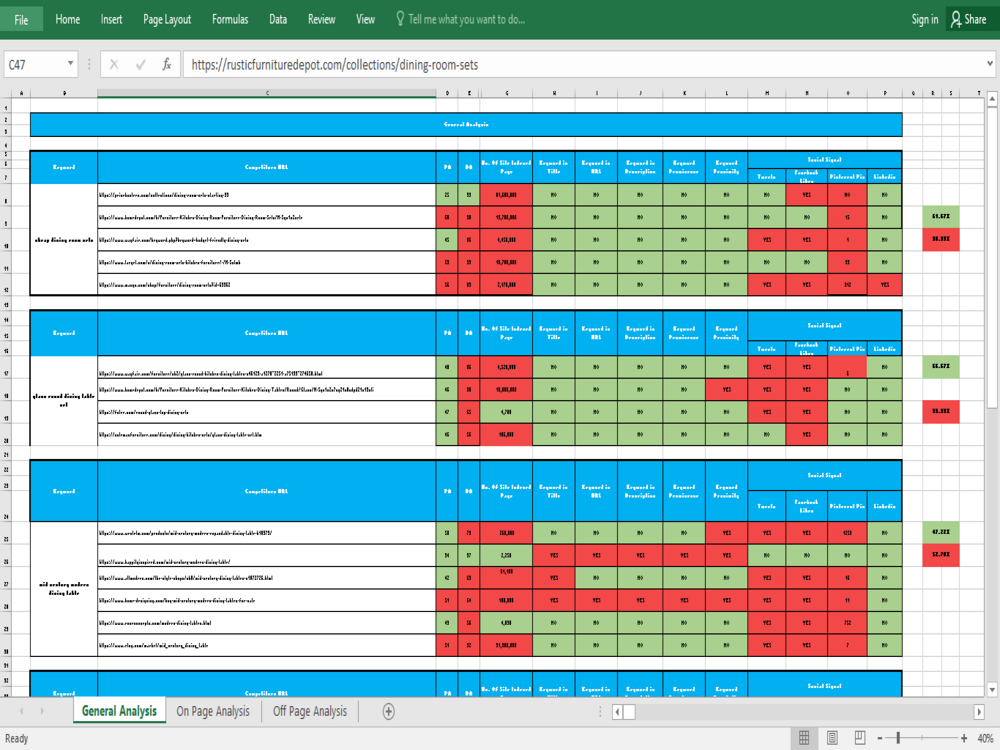Click the Insert Function fx icon
Viewport: 1000px width, 750px height.
click(166, 64)
